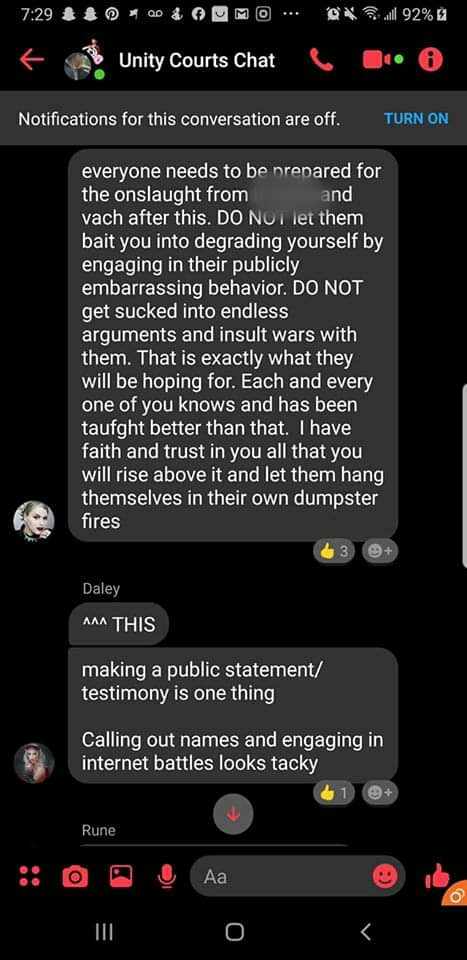View the 3 thumbs-up reactions

[x=334, y=552]
